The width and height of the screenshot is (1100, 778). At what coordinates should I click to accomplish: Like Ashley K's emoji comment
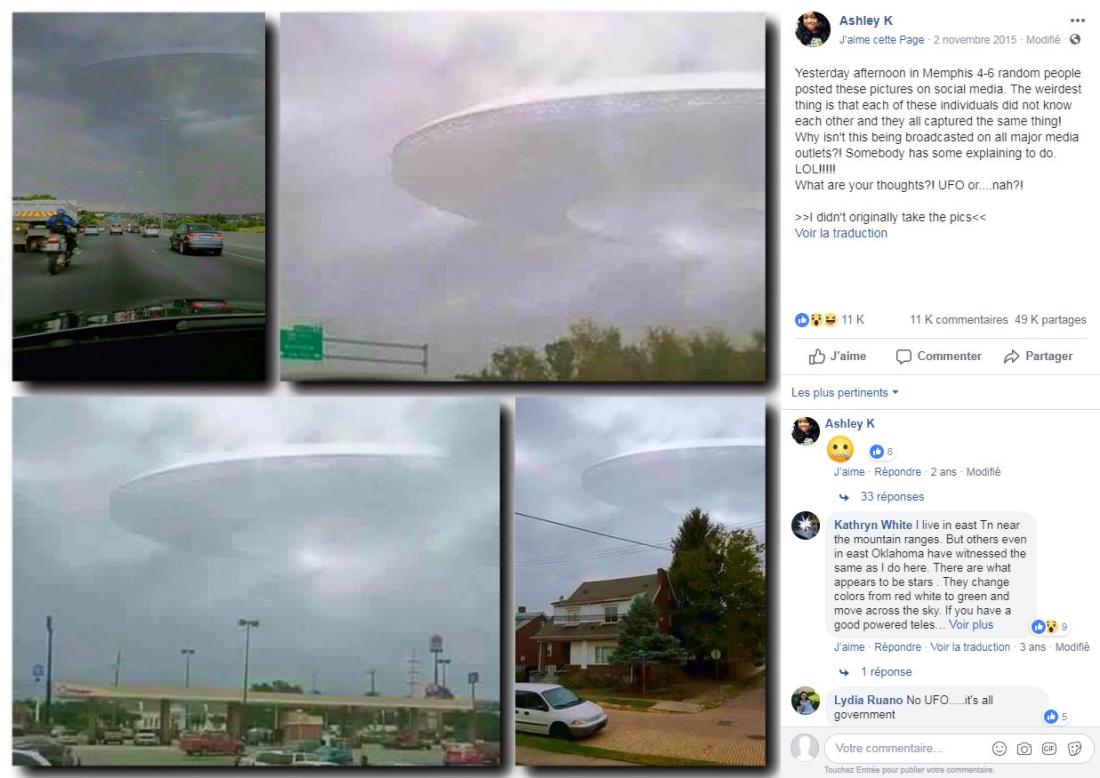point(848,472)
